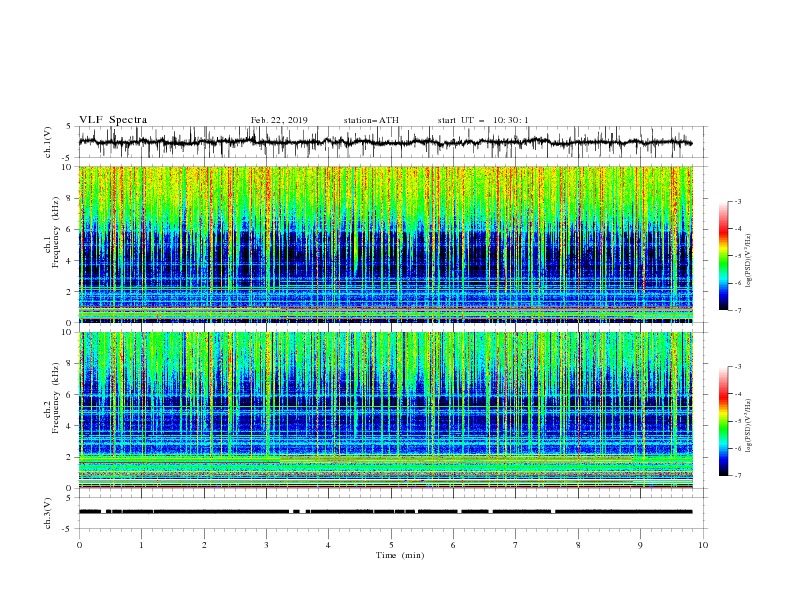The width and height of the screenshot is (792, 612).
Task: Click the ch.1 PSD color scale bar
Action: click(x=724, y=256)
